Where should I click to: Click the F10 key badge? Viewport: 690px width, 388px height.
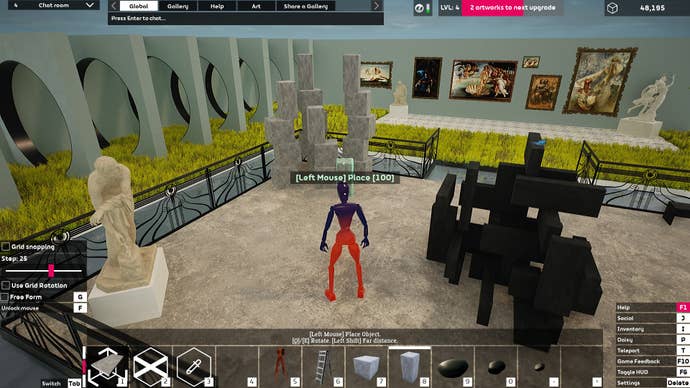coord(683,361)
